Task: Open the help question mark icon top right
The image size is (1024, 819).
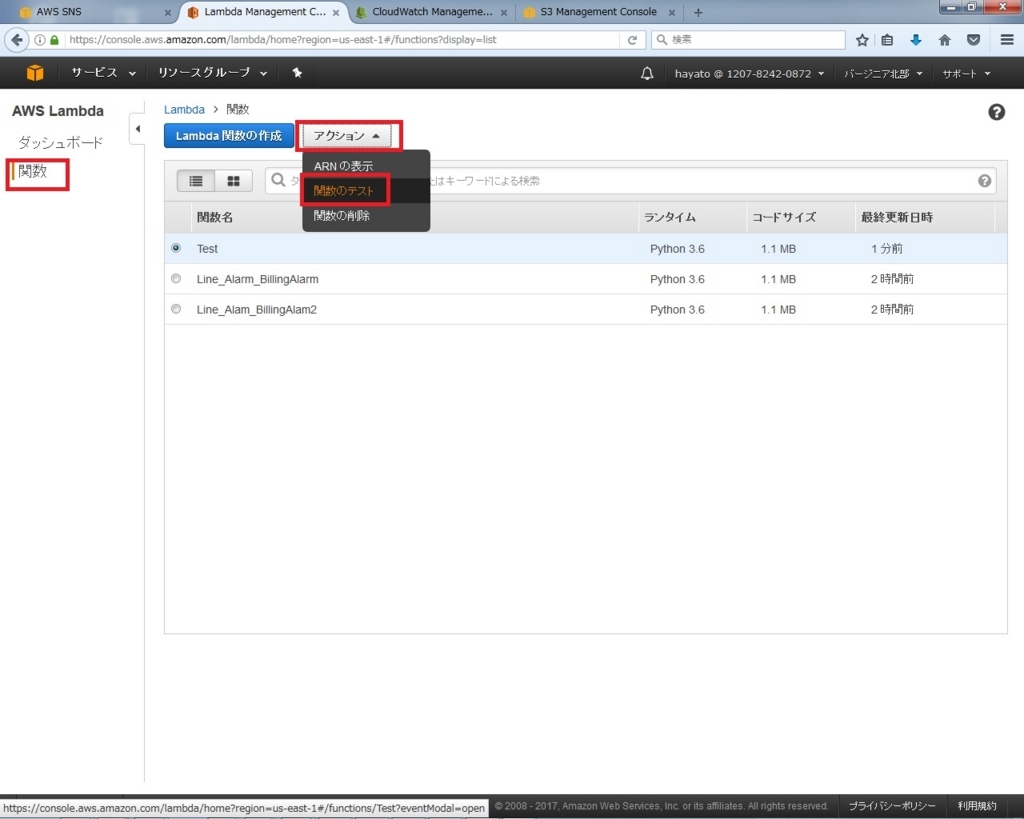Action: click(996, 112)
